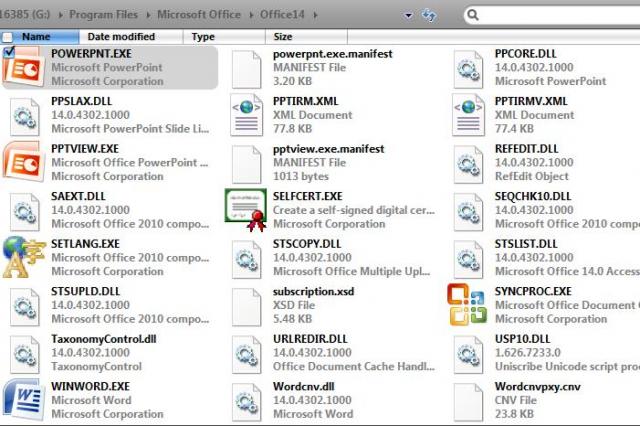Go to Office14 in the breadcrumb

pyautogui.click(x=282, y=15)
